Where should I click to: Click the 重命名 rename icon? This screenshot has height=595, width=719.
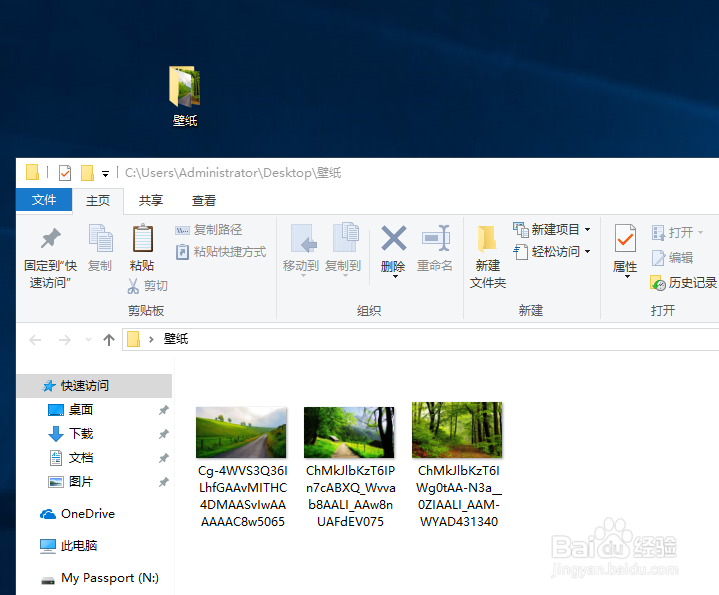[435, 238]
